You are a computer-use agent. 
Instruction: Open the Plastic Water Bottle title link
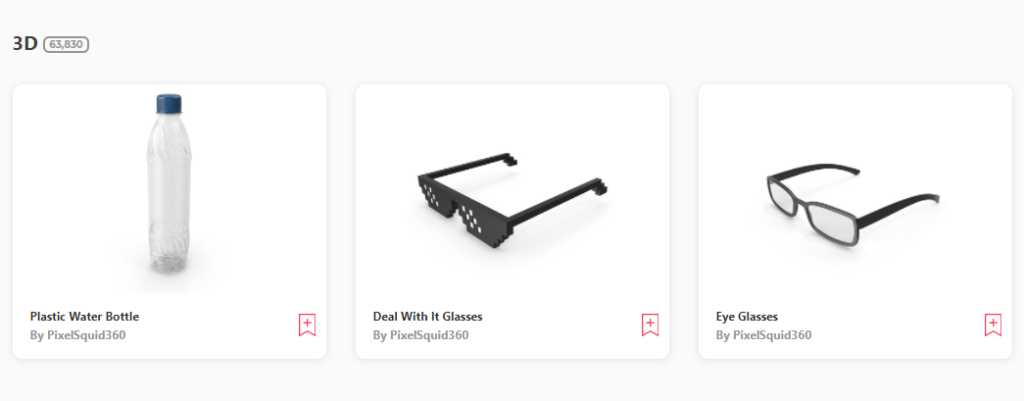click(x=84, y=317)
